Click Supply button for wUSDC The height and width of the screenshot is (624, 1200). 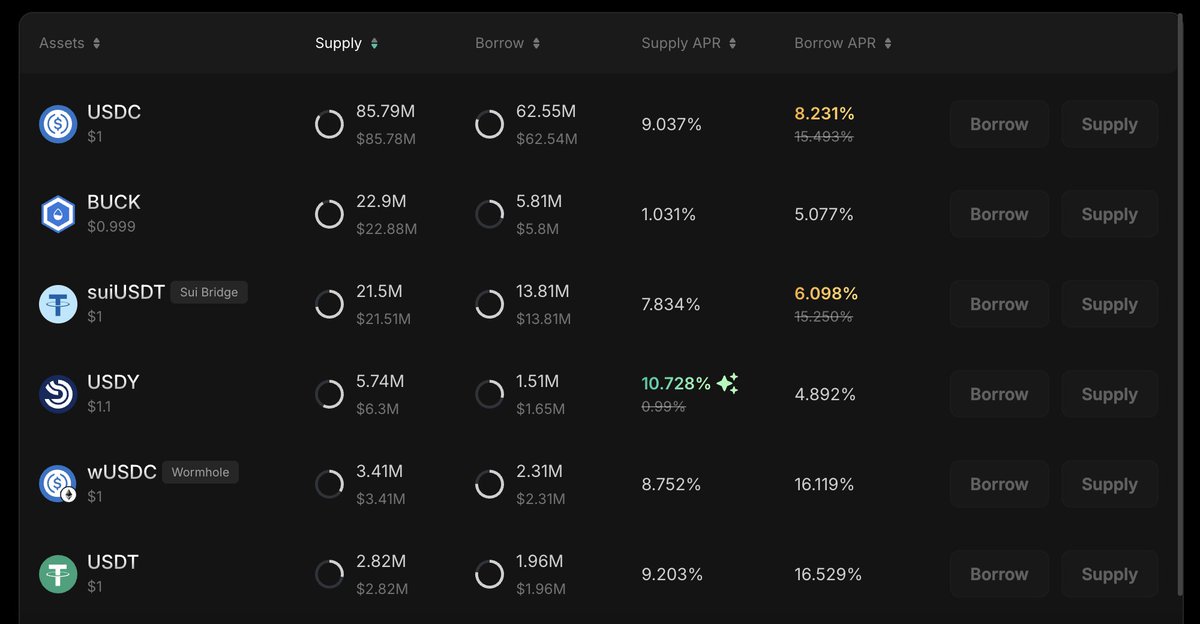coord(1109,484)
